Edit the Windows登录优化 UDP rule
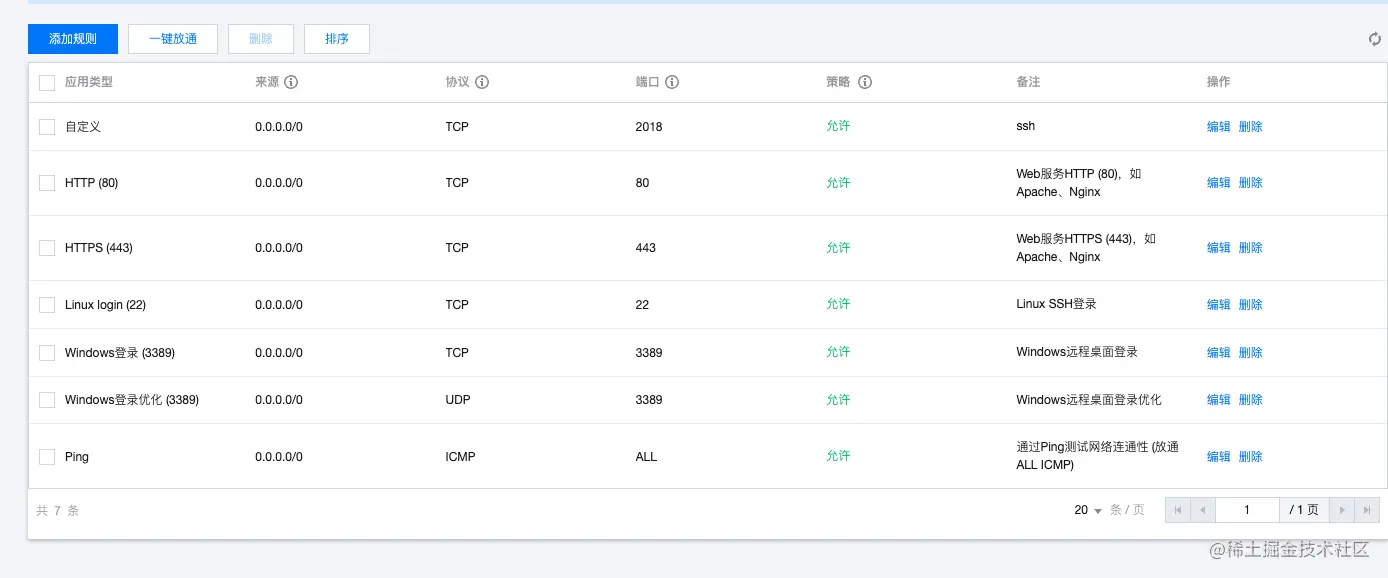The image size is (1388, 578). pos(1219,400)
